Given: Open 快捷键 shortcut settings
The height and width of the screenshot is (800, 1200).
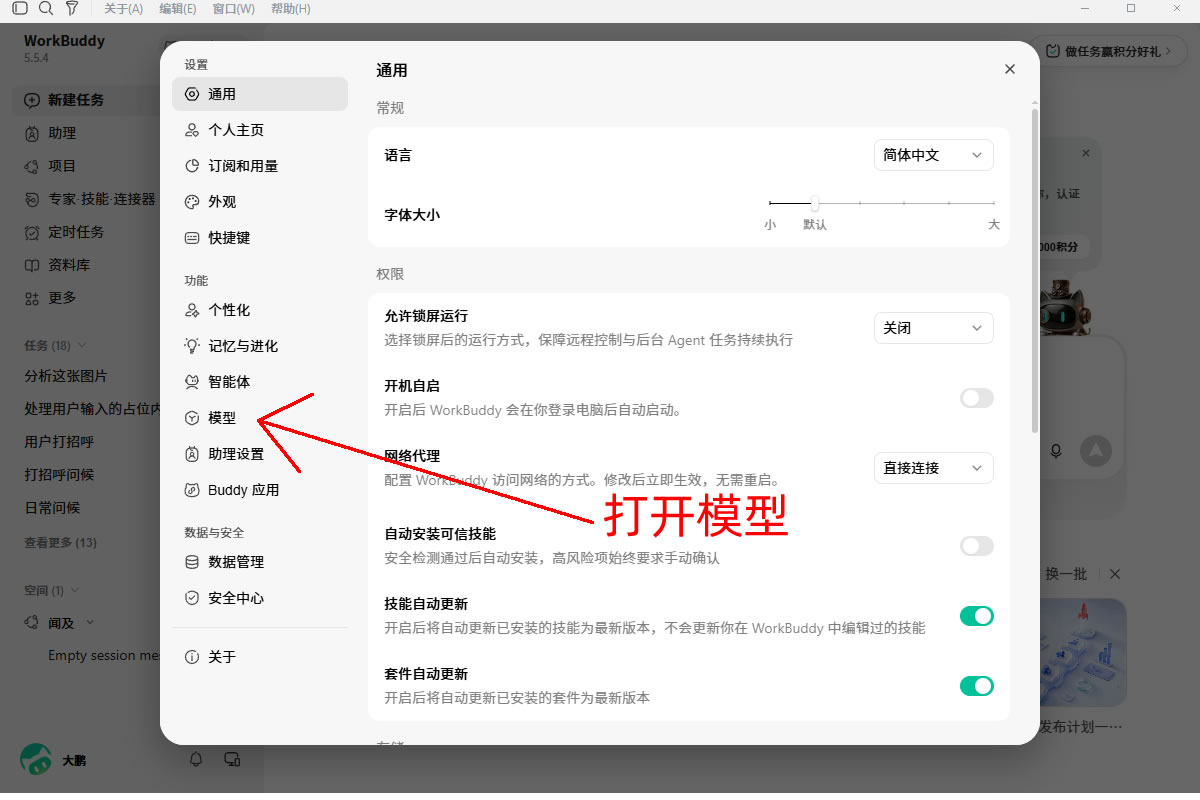Looking at the screenshot, I should 260,238.
